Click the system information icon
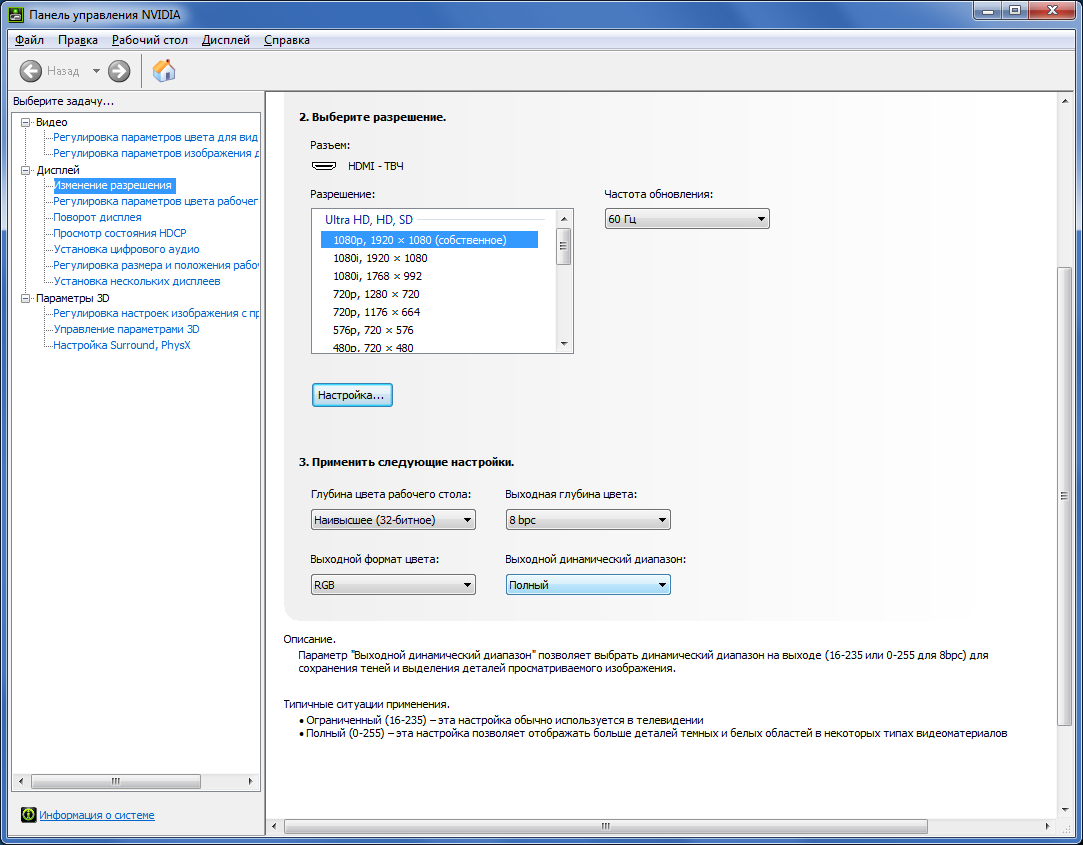 pyautogui.click(x=28, y=815)
